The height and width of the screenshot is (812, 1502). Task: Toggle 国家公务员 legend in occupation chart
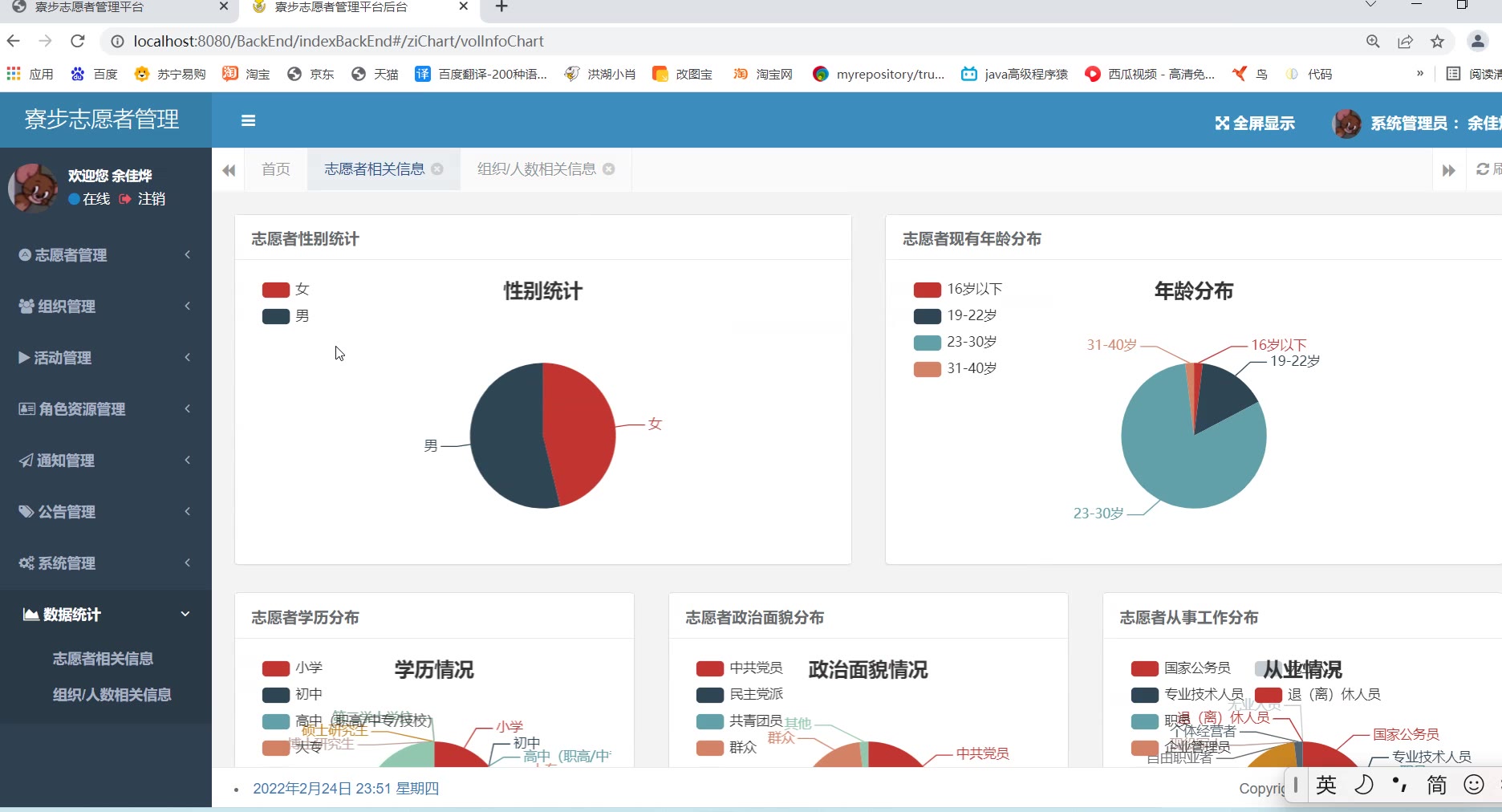1180,668
